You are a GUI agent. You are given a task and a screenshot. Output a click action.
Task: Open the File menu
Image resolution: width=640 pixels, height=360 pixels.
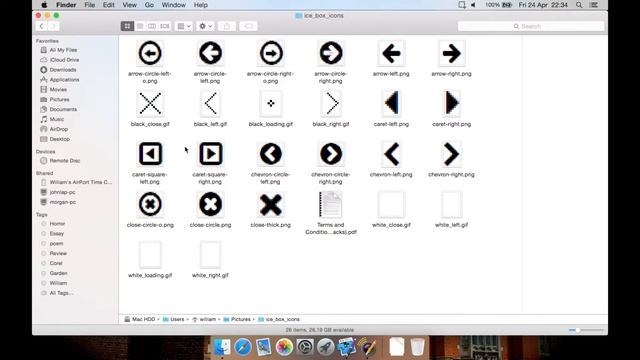(x=89, y=5)
